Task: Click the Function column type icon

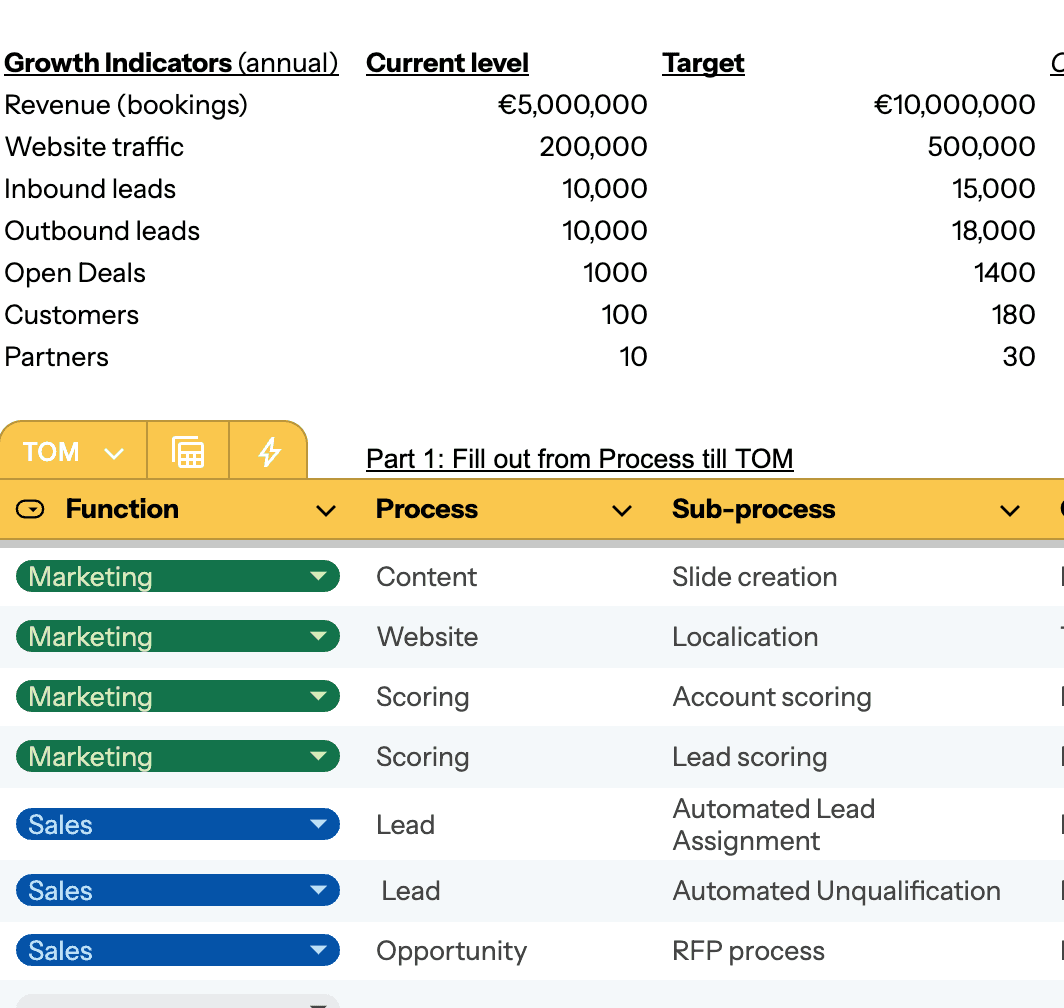Action: [30, 509]
